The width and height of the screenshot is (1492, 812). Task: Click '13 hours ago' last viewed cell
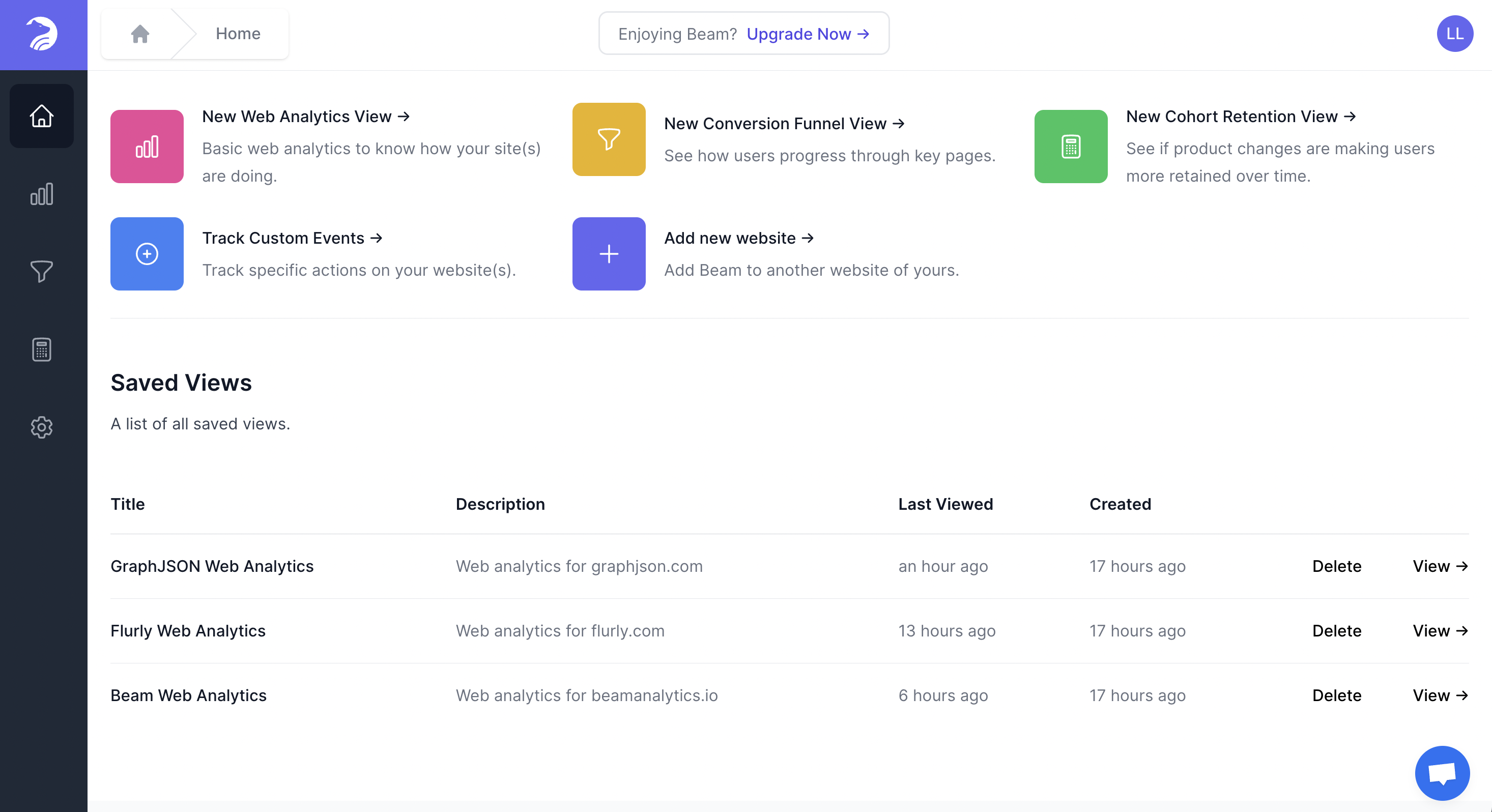coord(947,631)
